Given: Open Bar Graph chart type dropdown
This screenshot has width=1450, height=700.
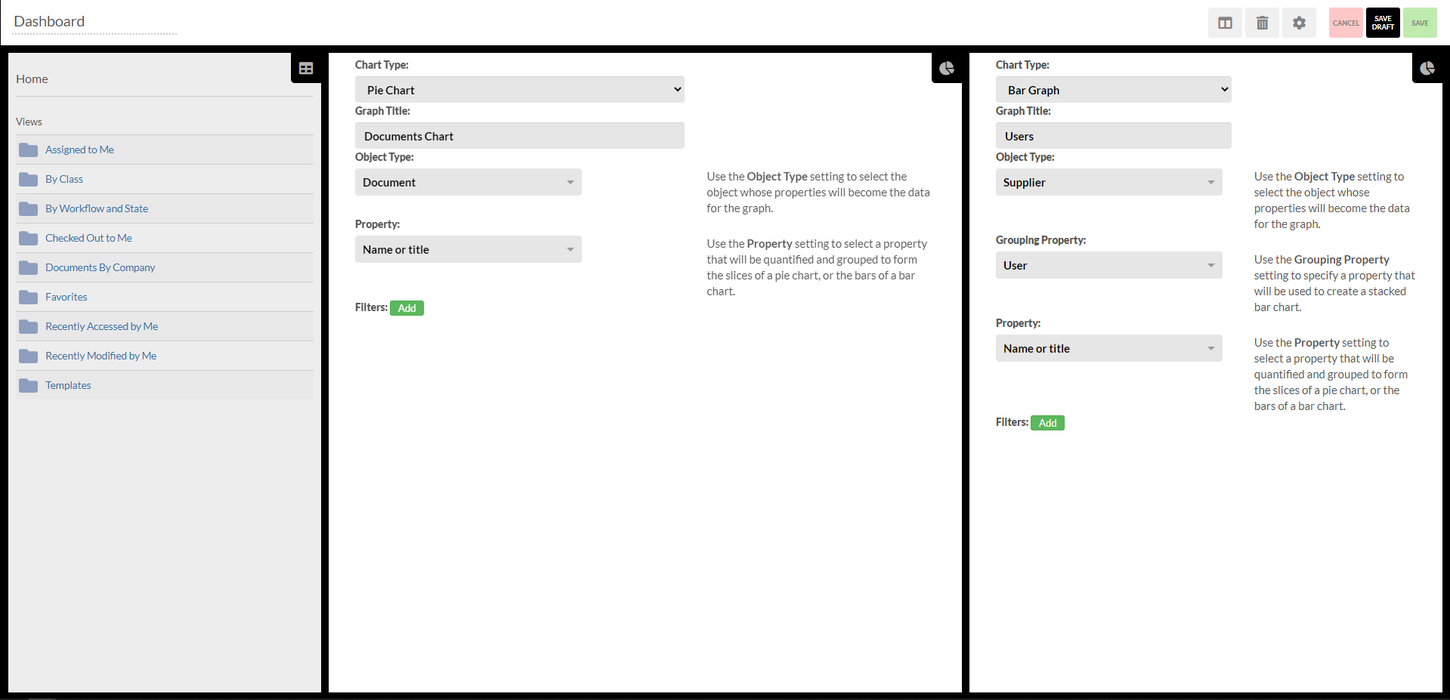Looking at the screenshot, I should click(x=1113, y=90).
